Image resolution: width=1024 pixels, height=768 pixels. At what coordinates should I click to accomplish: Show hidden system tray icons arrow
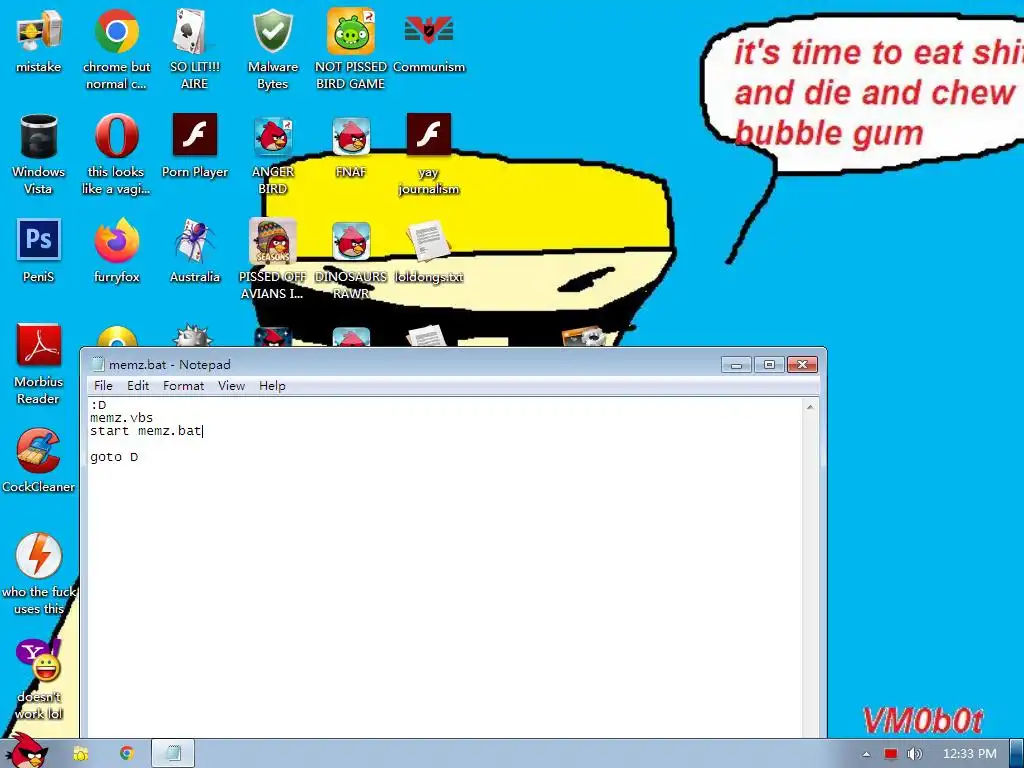click(867, 754)
